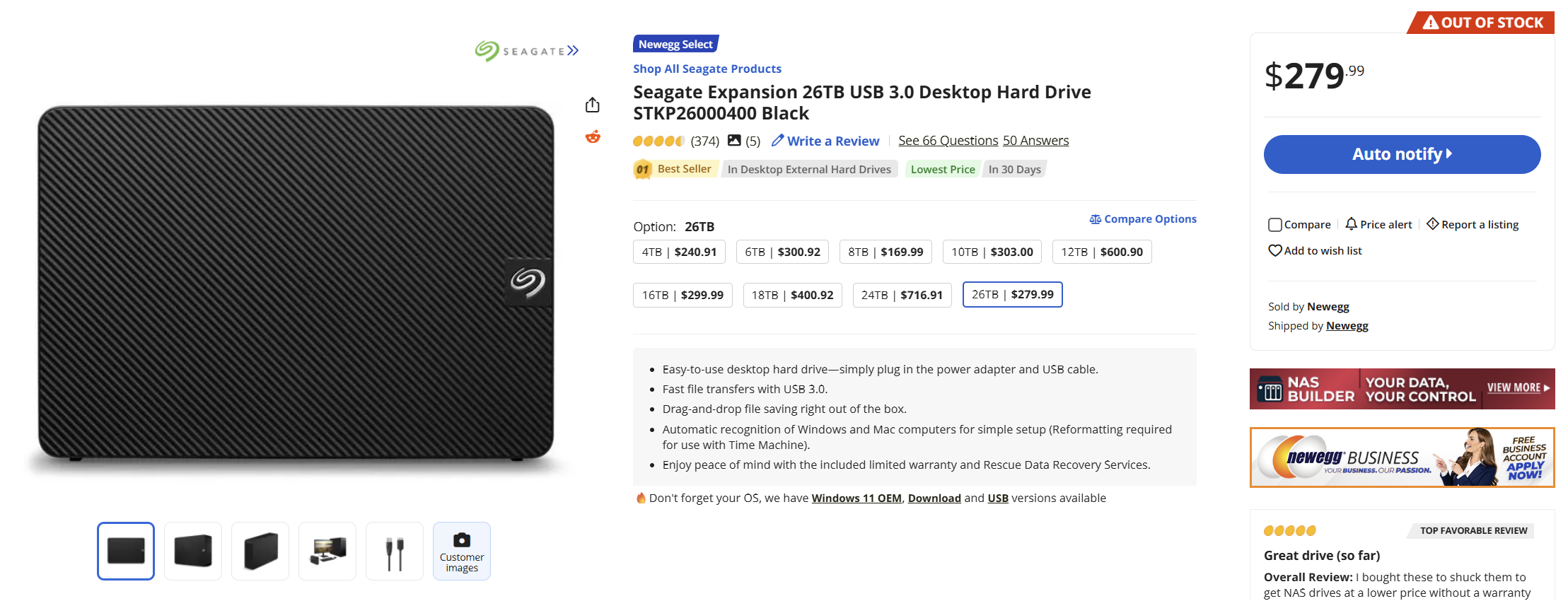
Task: Choose the 16TB $299.99 capacity option
Action: pos(683,295)
